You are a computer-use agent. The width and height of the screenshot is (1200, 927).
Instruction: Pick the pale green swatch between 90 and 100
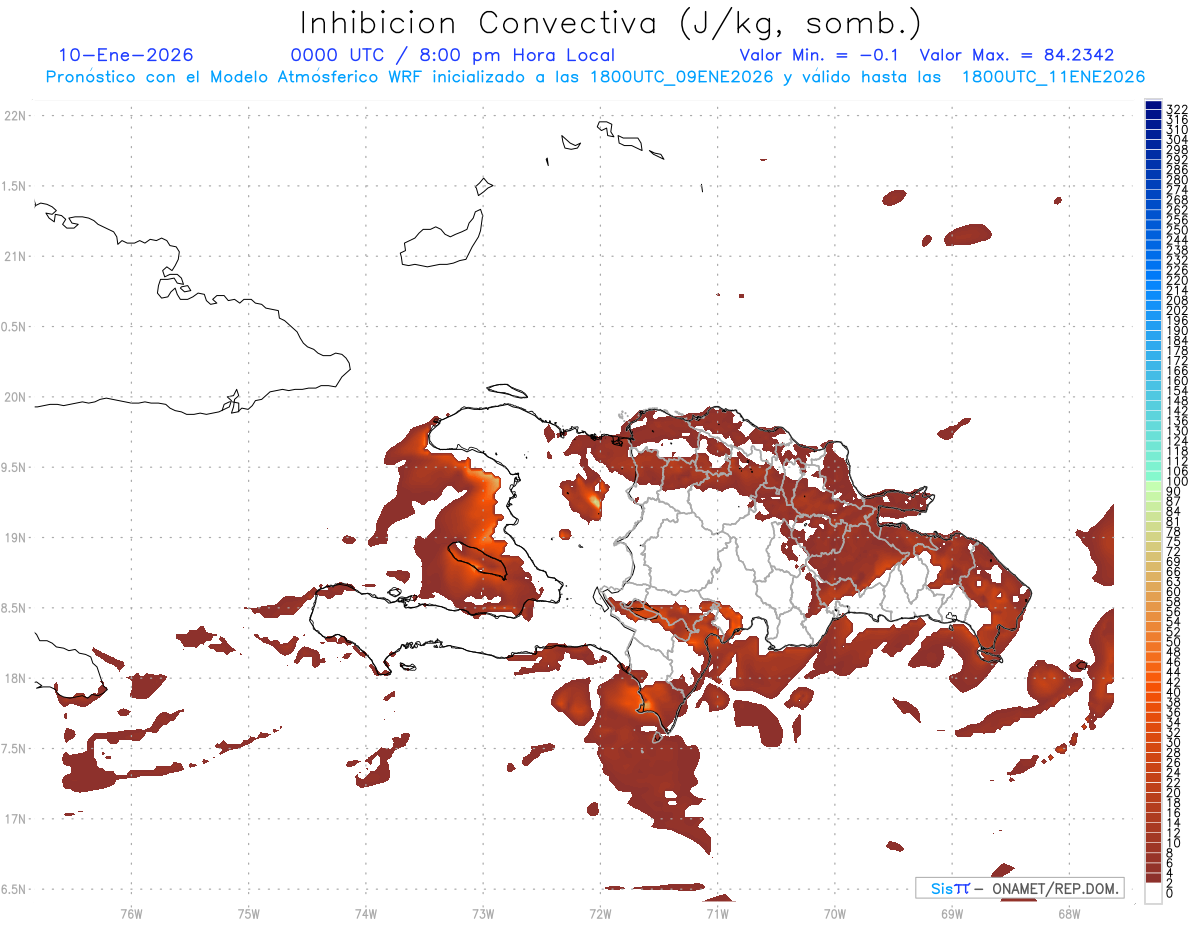click(x=1153, y=487)
